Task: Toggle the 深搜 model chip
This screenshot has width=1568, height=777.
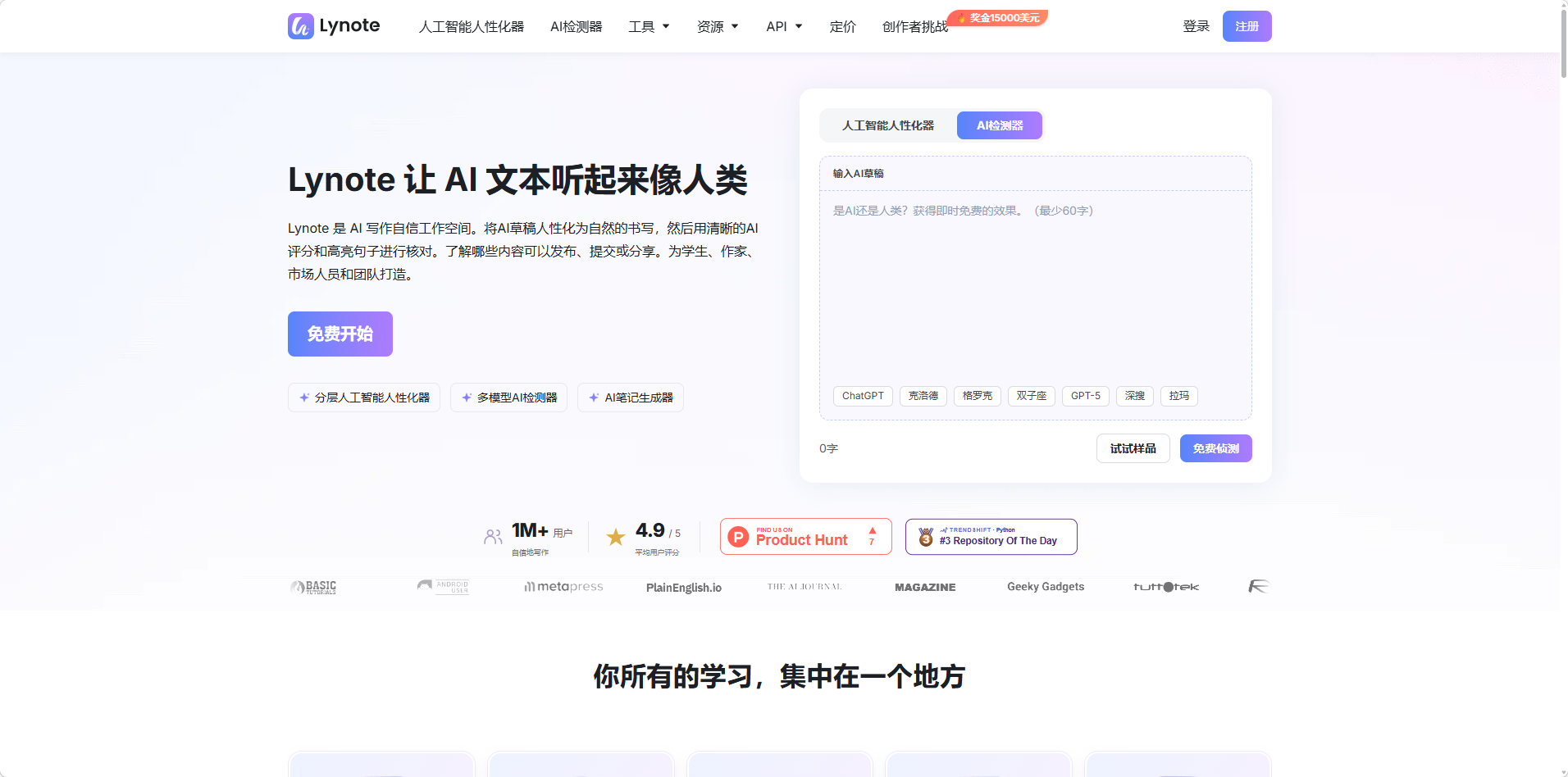Action: click(x=1135, y=396)
